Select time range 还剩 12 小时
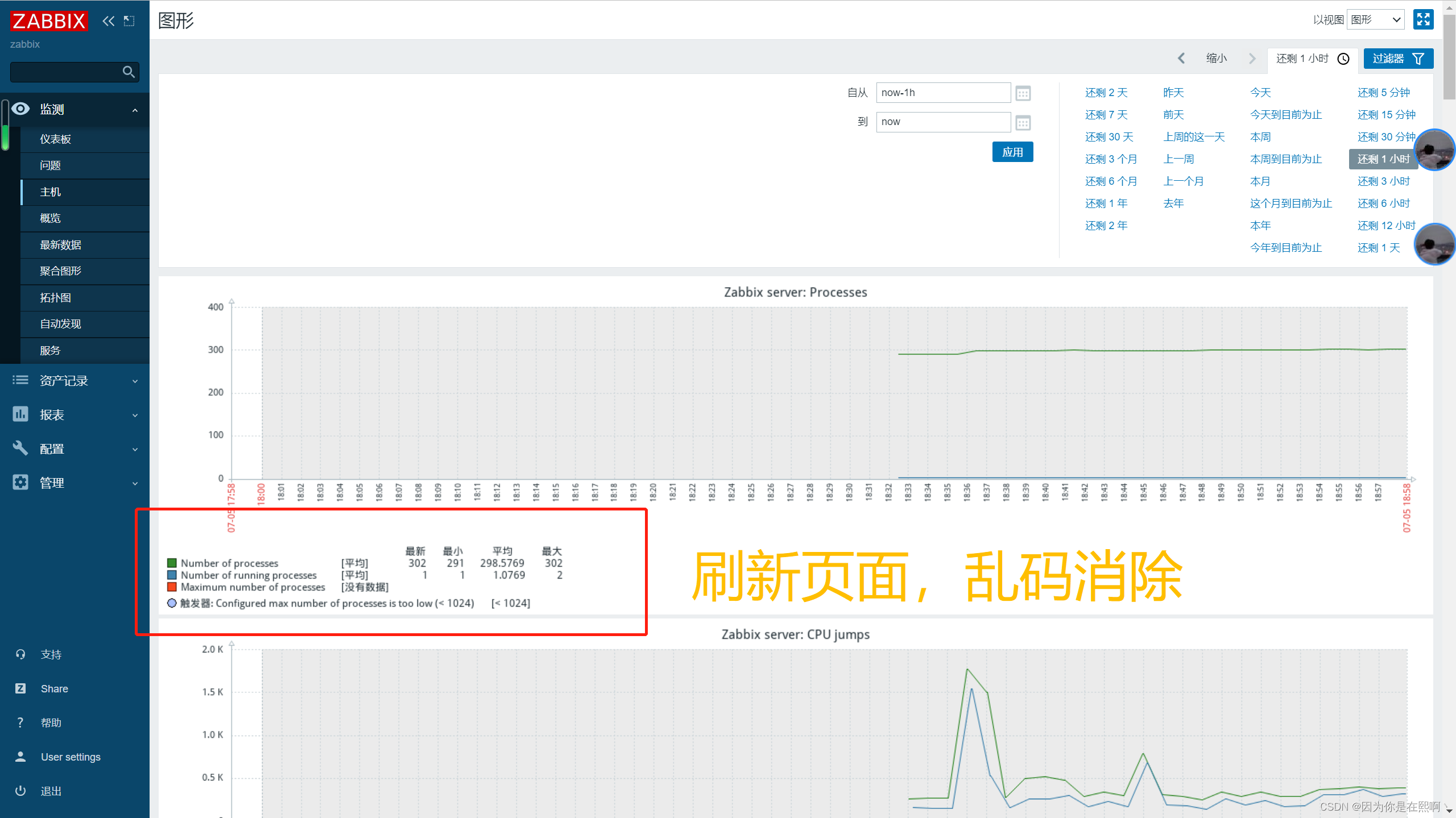The height and width of the screenshot is (818, 1456). coord(1386,226)
